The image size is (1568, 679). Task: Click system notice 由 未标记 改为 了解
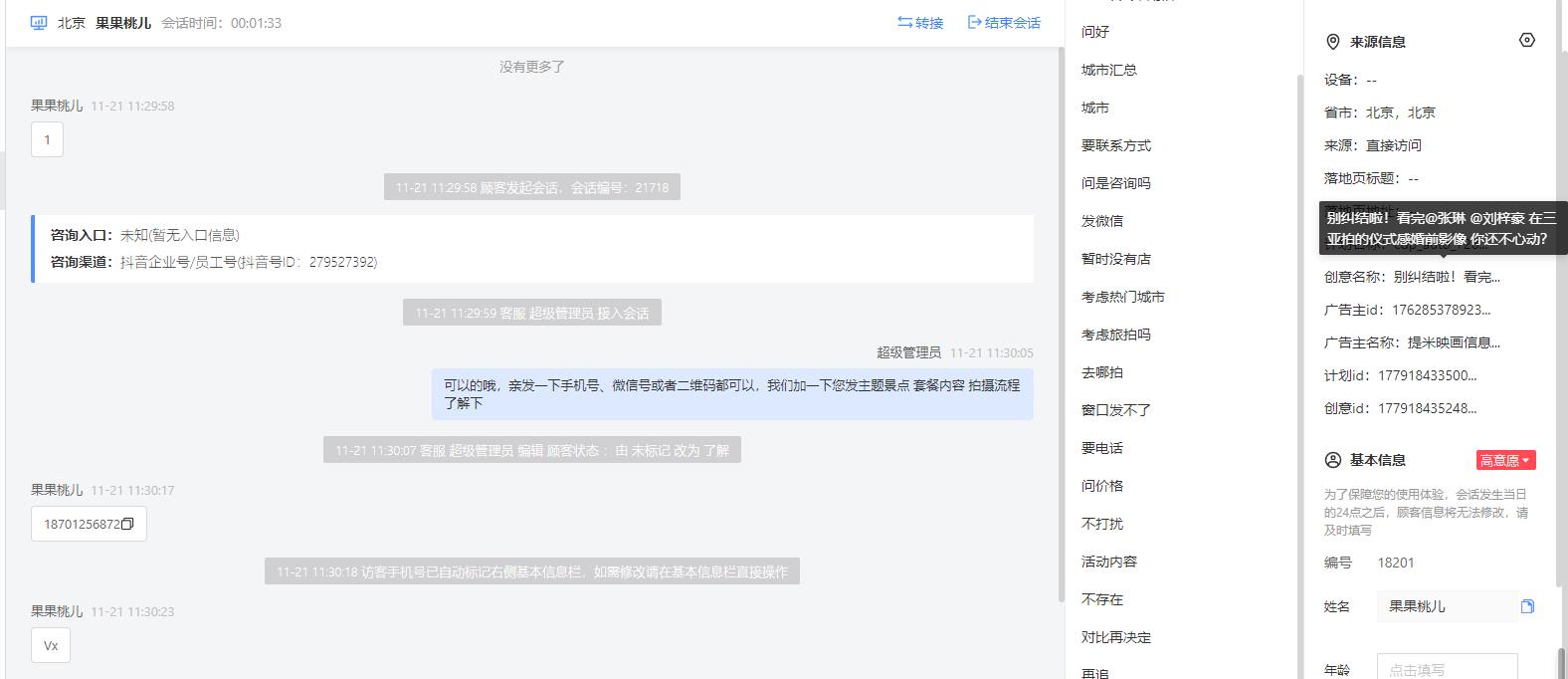click(x=532, y=450)
